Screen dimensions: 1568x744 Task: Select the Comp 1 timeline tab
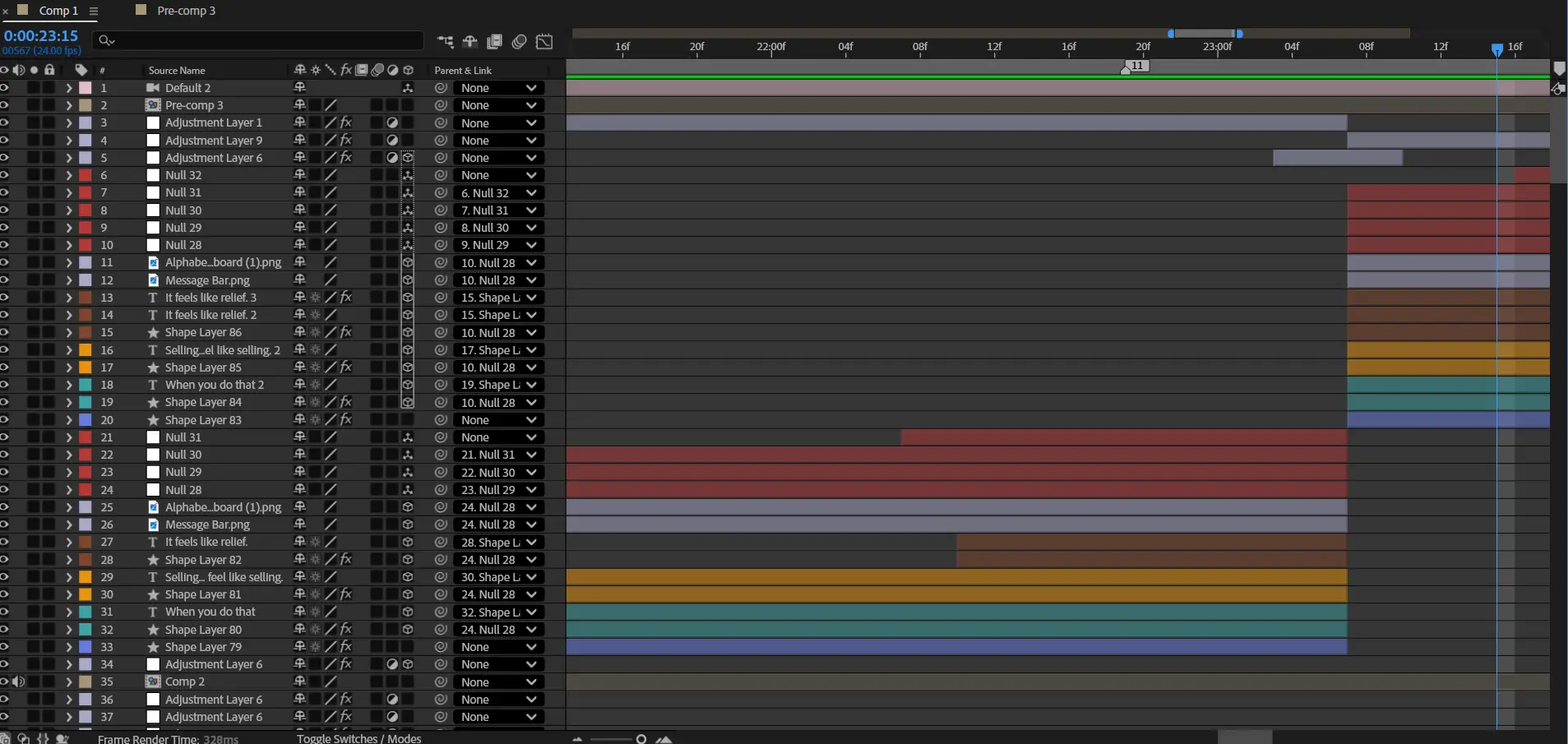pyautogui.click(x=58, y=11)
